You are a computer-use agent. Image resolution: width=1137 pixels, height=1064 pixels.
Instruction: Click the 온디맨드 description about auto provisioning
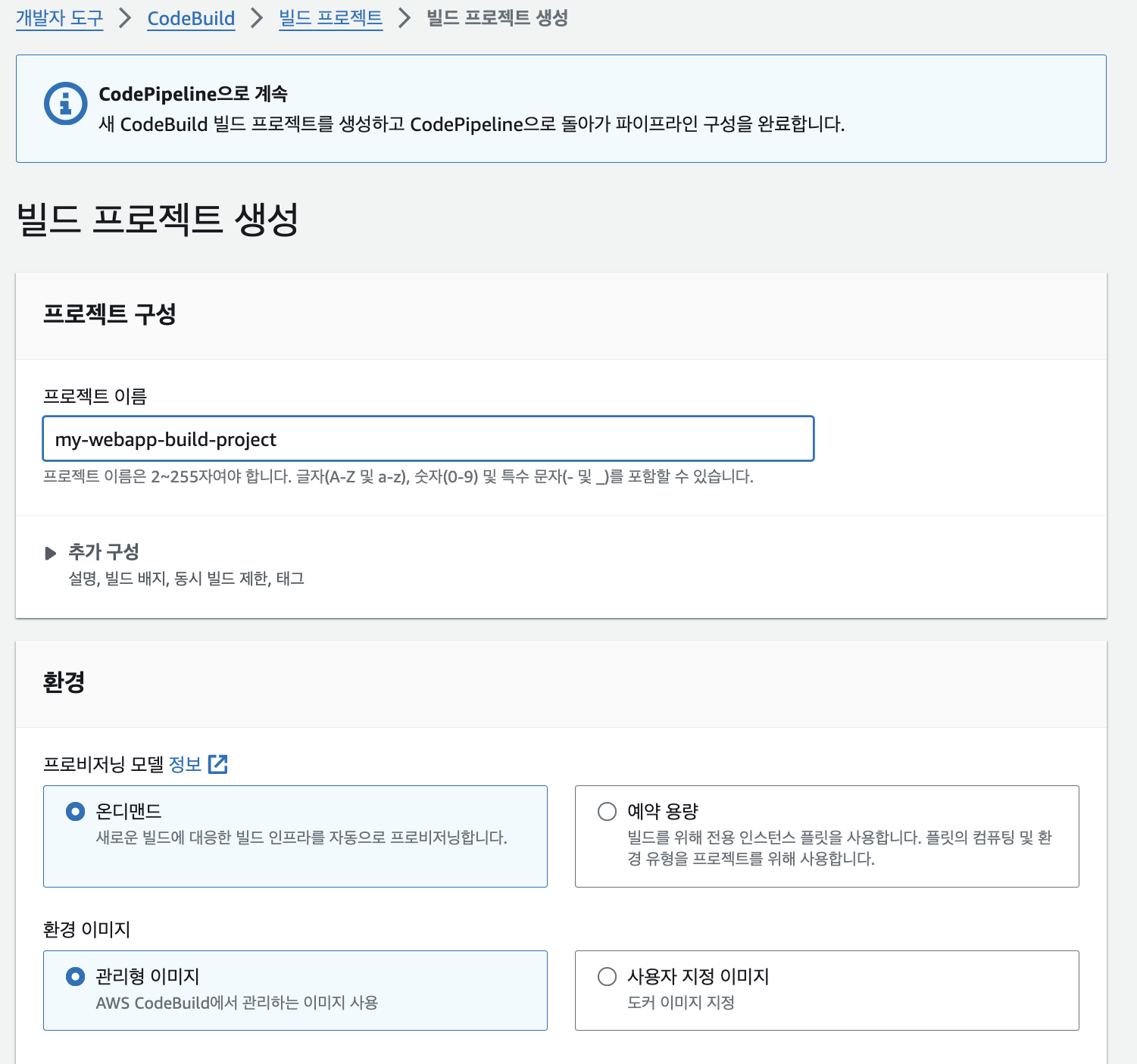point(301,838)
